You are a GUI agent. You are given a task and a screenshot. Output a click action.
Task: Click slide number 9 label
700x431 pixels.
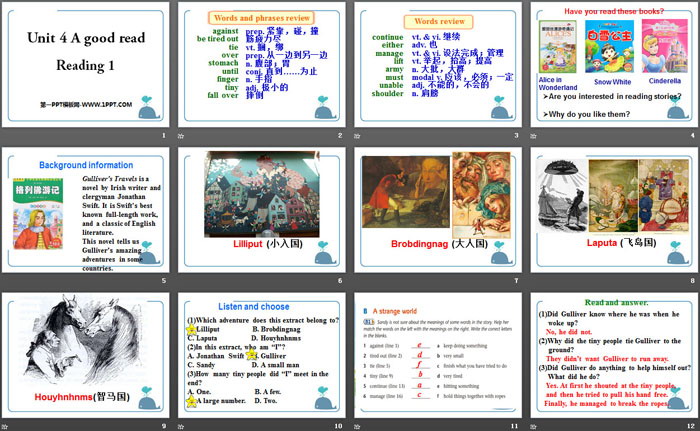tap(164, 426)
